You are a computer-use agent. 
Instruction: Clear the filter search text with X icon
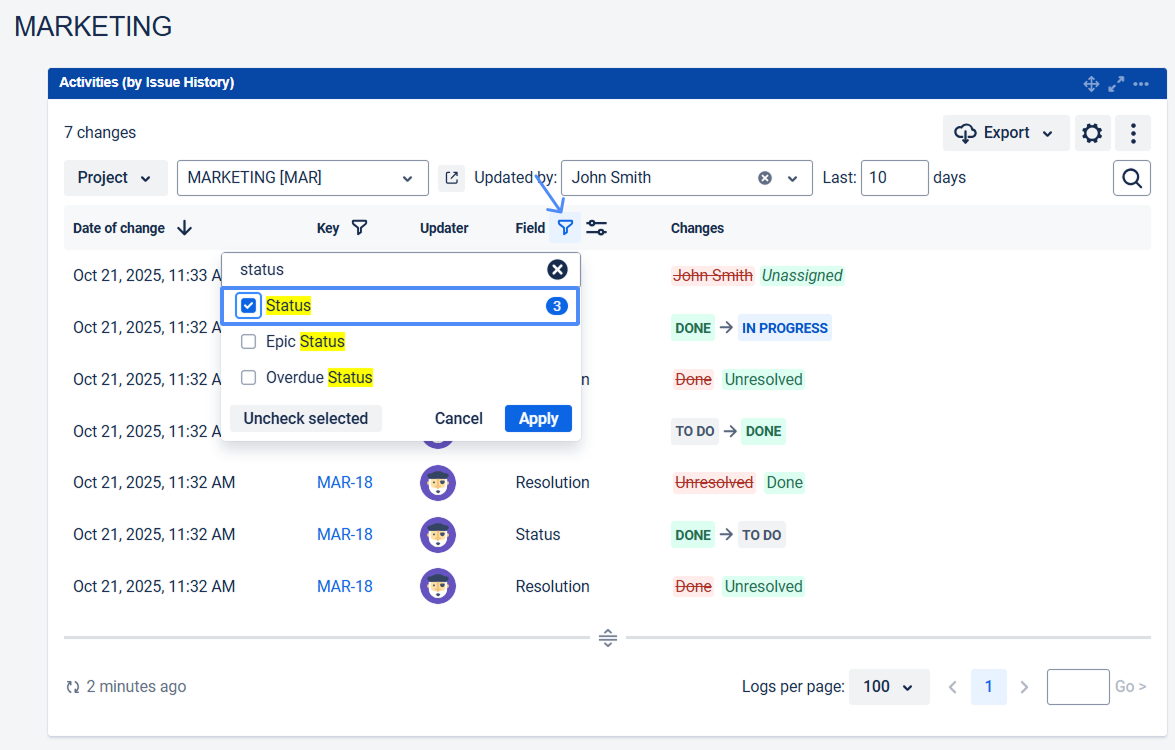558,269
